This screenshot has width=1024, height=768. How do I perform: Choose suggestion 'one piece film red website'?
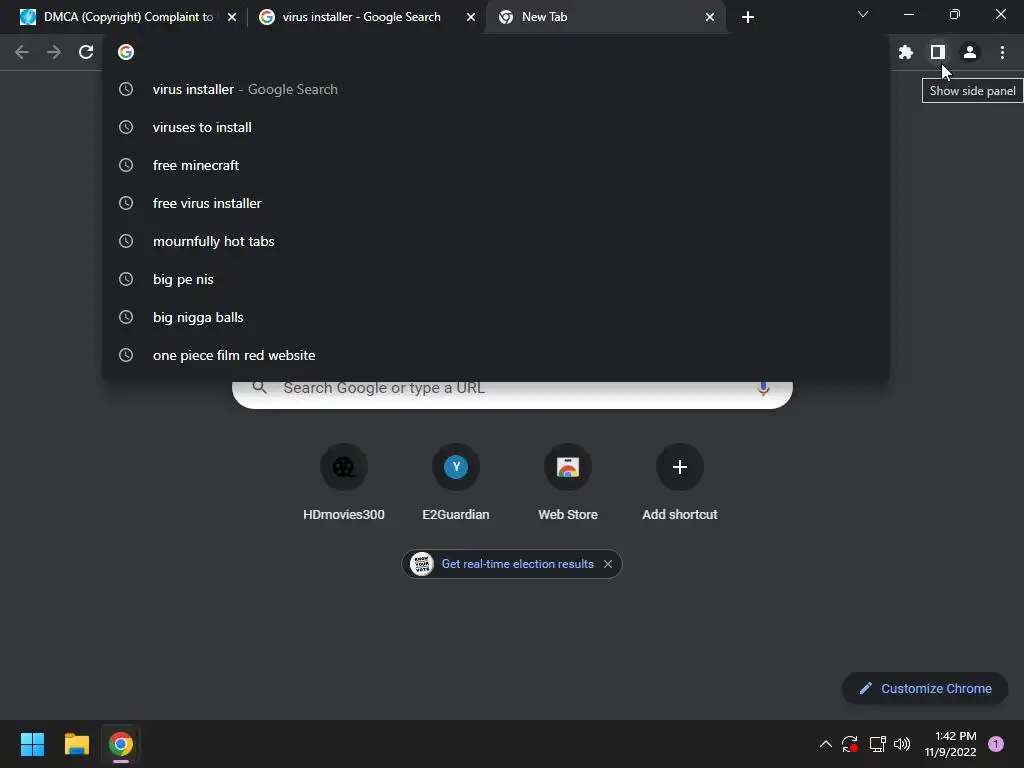(496, 355)
